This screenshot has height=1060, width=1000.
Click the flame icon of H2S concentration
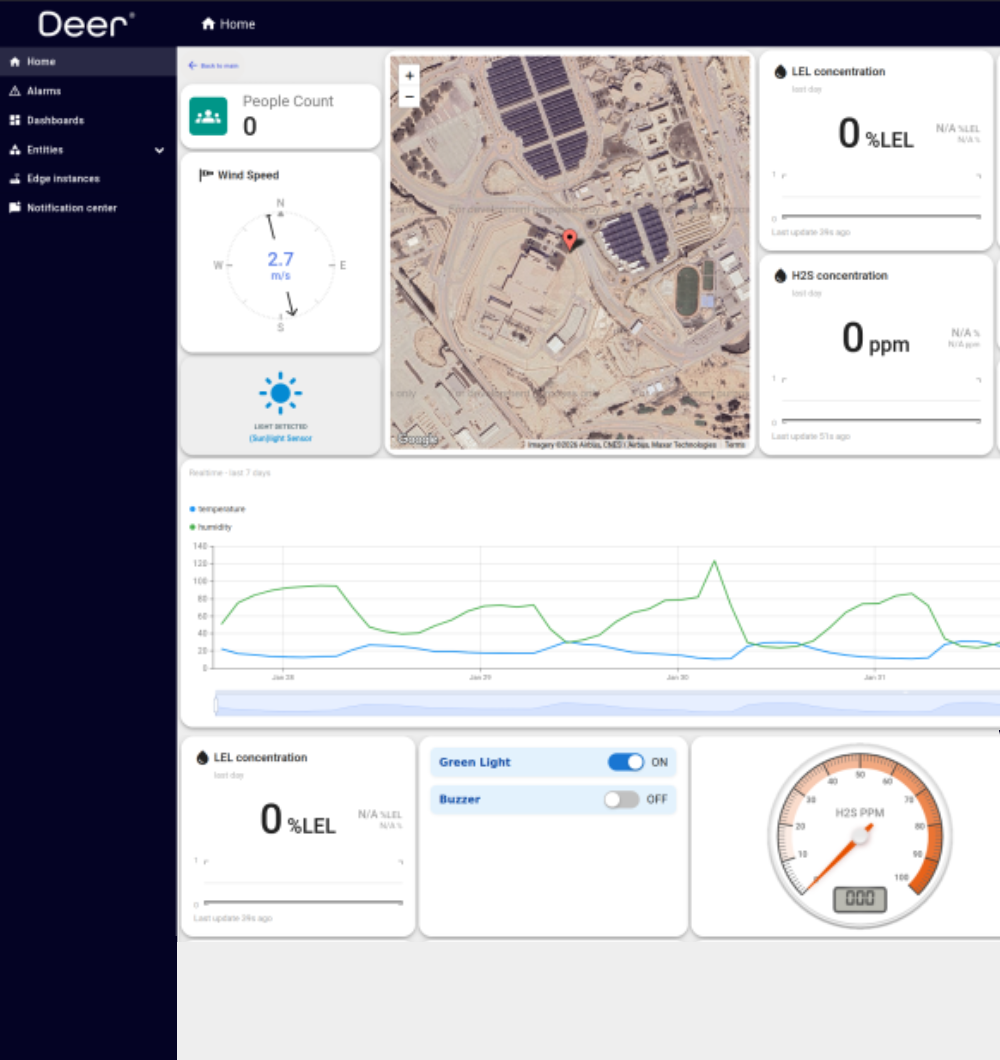click(x=780, y=276)
